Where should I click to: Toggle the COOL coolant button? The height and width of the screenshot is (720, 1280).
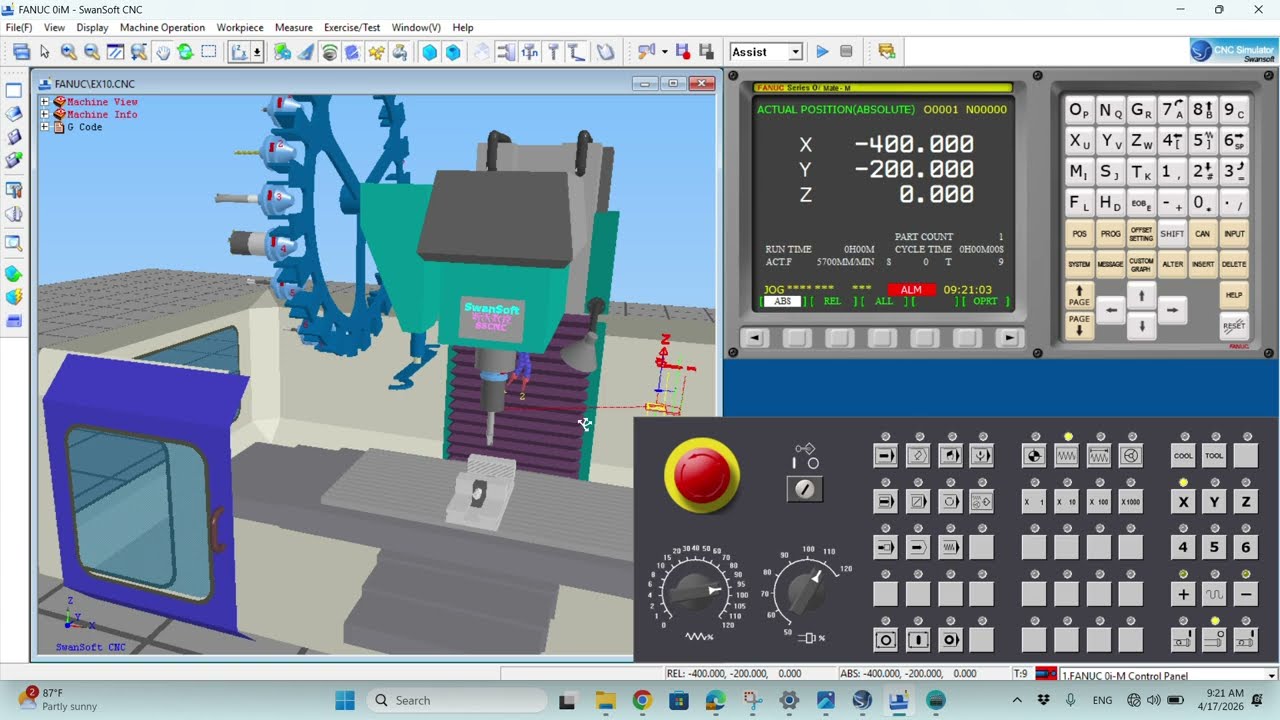(1183, 455)
